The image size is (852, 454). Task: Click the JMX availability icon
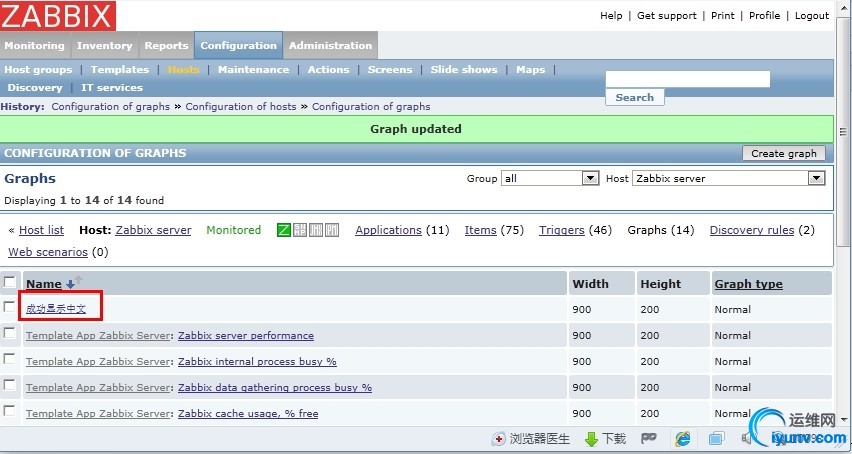pyautogui.click(x=316, y=230)
